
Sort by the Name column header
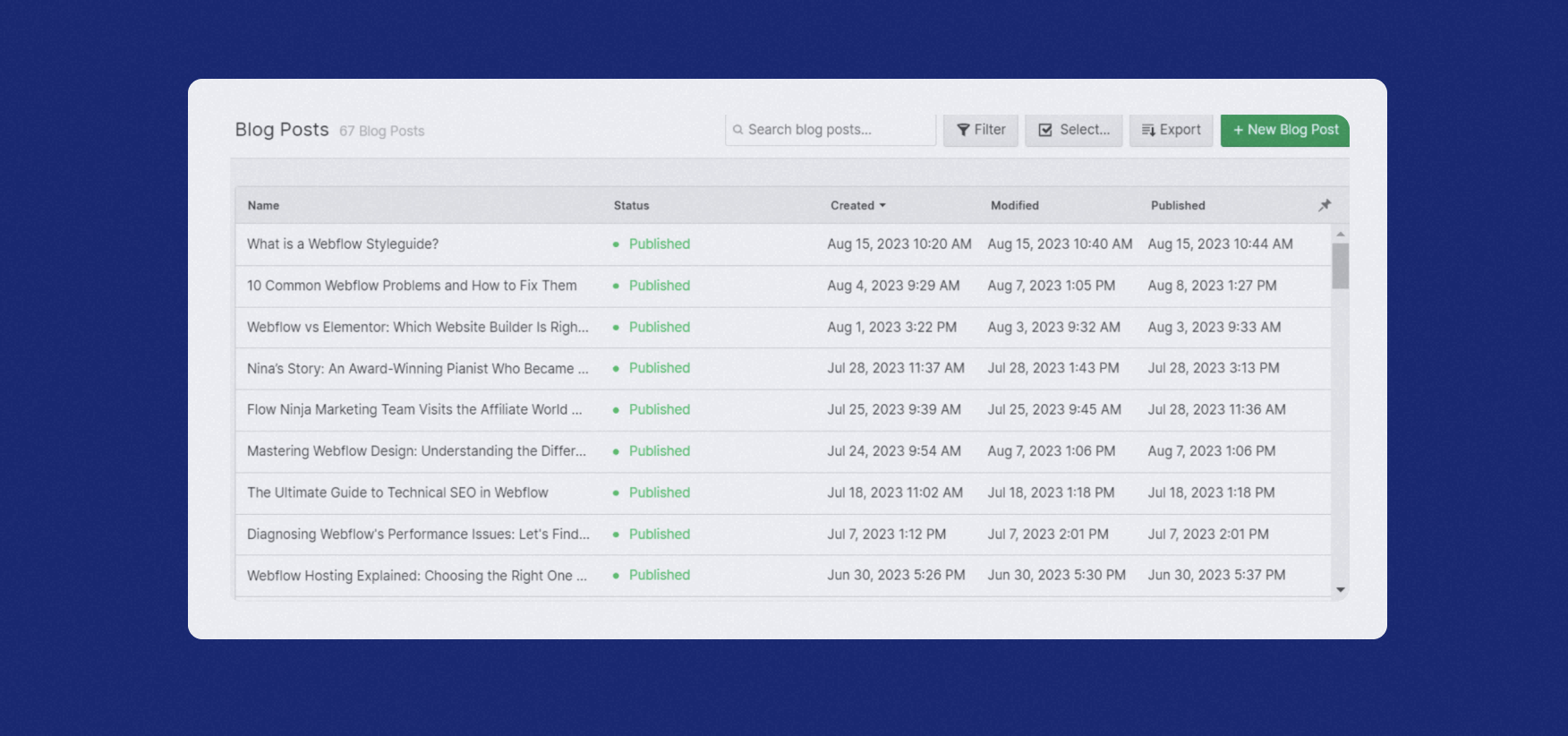(263, 205)
